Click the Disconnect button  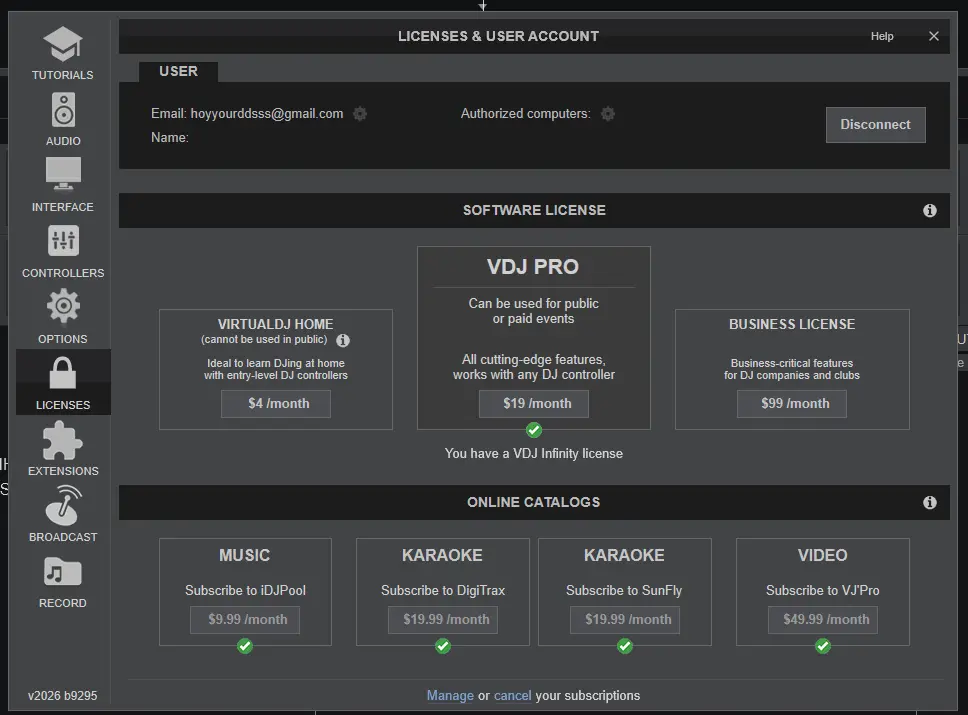pyautogui.click(x=875, y=125)
